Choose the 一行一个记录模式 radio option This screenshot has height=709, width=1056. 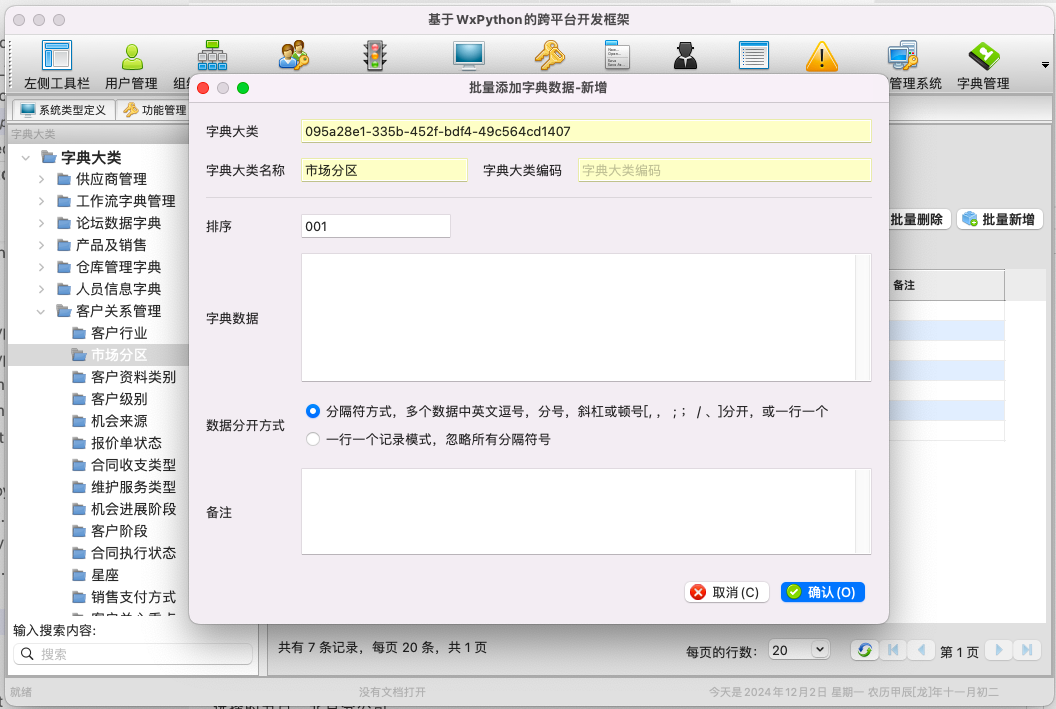(x=314, y=439)
